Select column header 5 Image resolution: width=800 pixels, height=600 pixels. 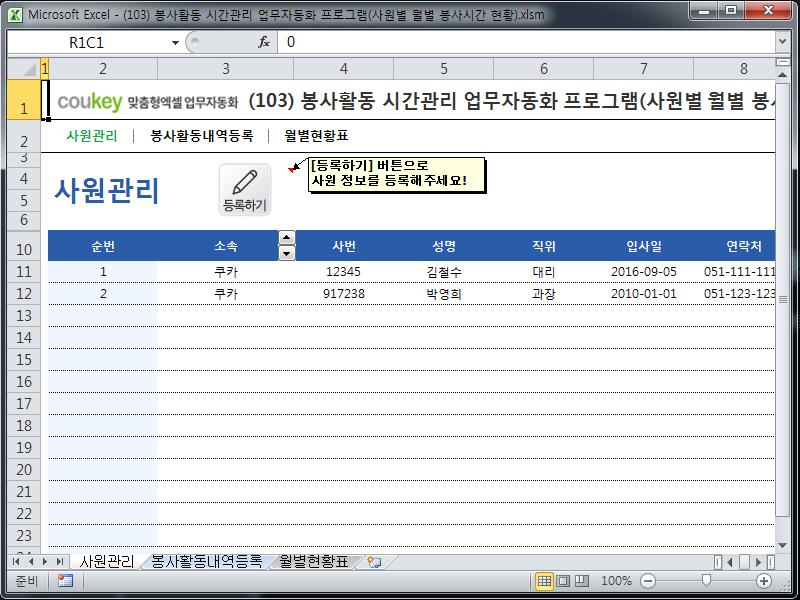tap(444, 68)
